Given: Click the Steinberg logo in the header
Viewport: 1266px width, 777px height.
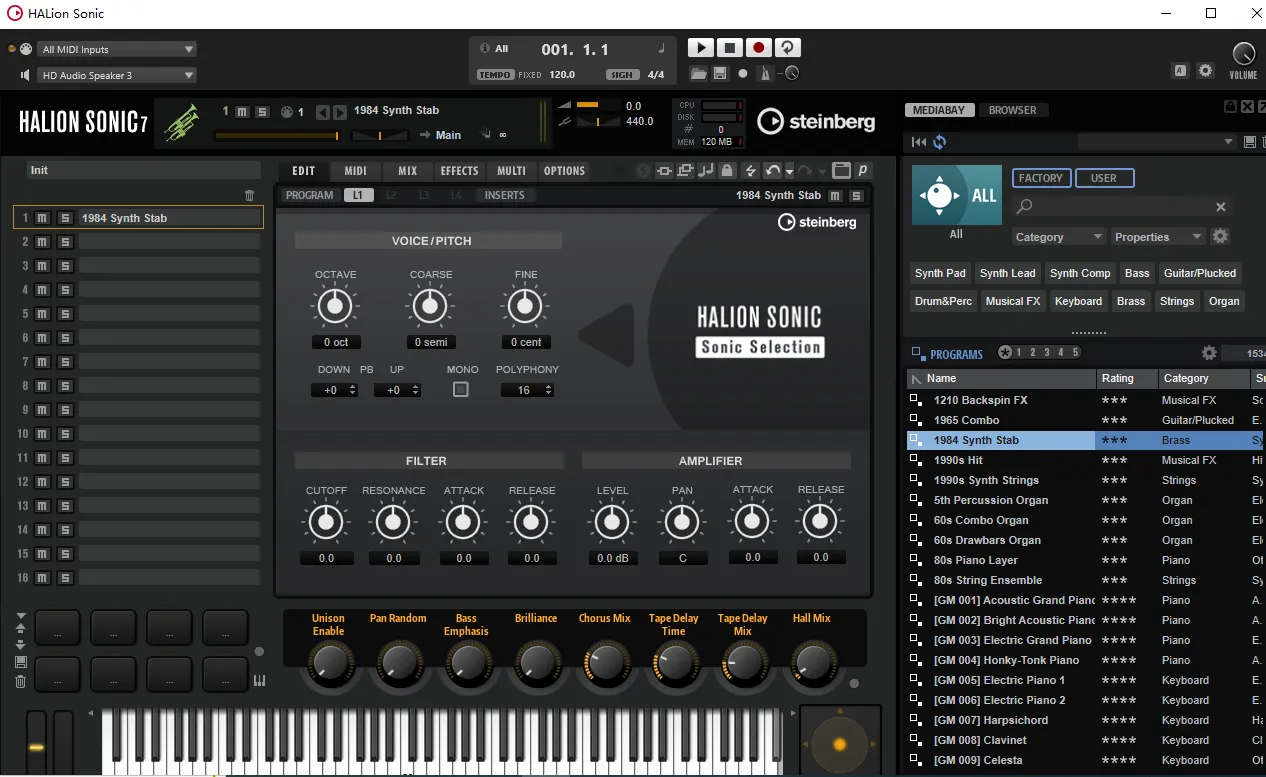Looking at the screenshot, I should [816, 122].
